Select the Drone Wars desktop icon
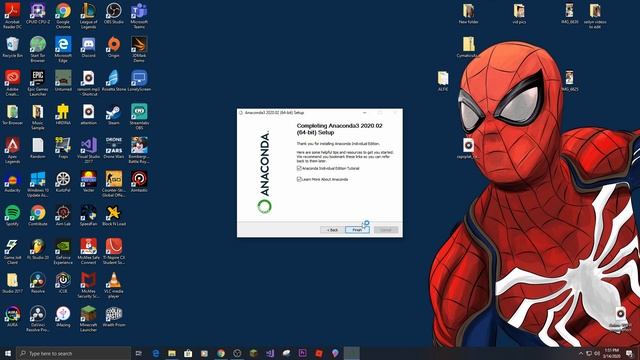The width and height of the screenshot is (640, 360). pos(113,148)
